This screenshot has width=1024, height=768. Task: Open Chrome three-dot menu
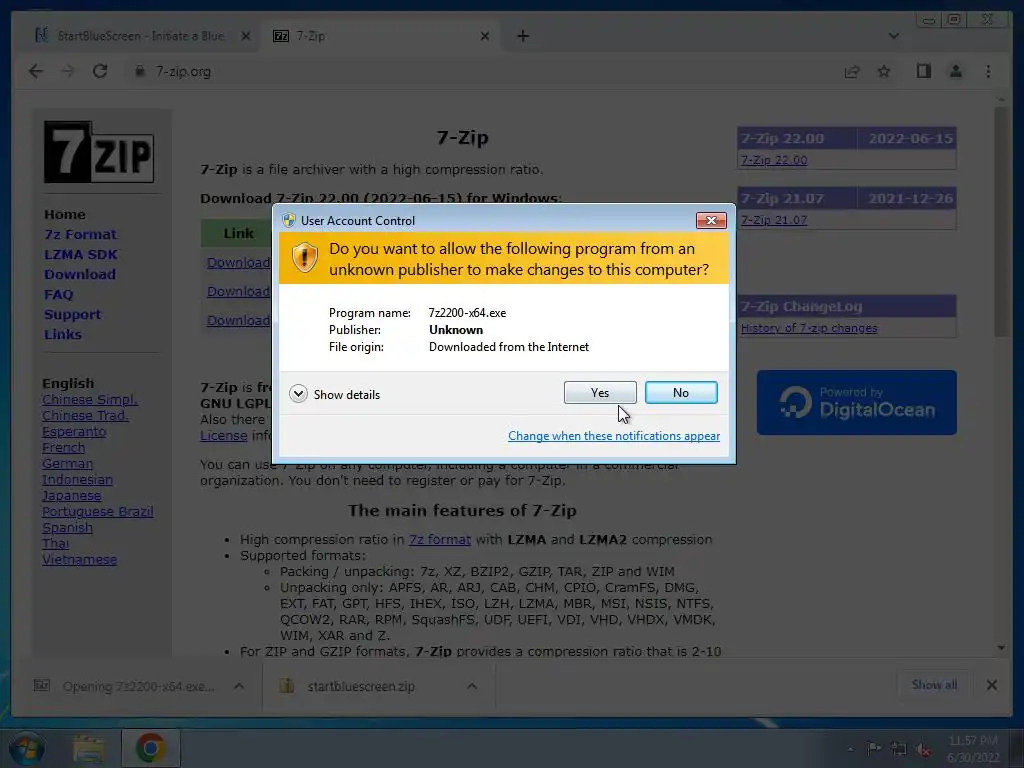click(988, 71)
